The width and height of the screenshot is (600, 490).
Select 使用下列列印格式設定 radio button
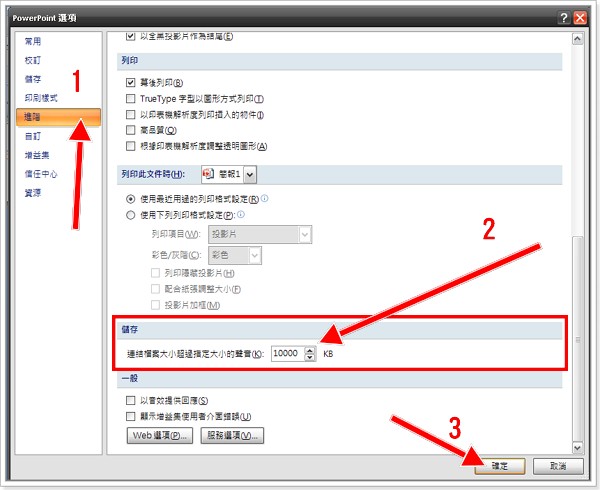pos(130,215)
